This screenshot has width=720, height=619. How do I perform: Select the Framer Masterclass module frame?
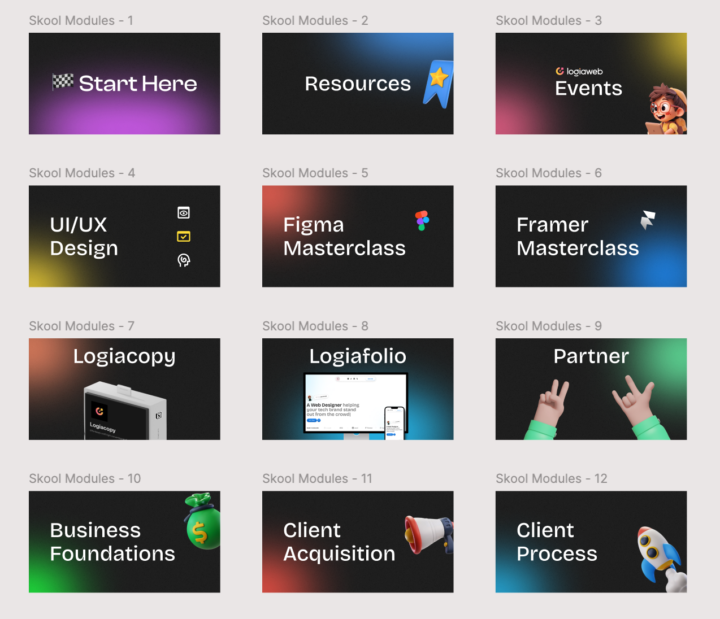[591, 236]
